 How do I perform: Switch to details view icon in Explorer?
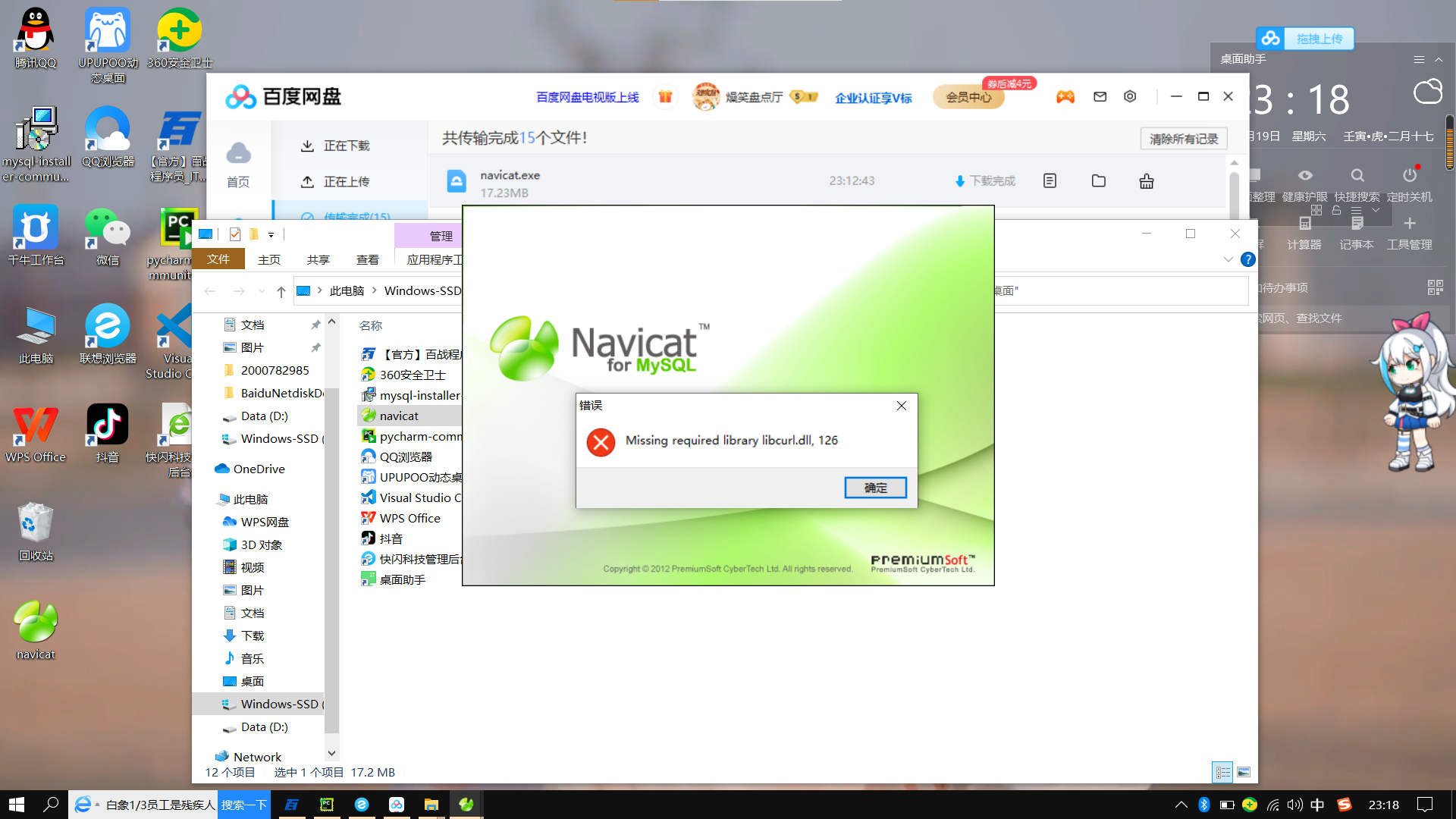tap(1222, 772)
